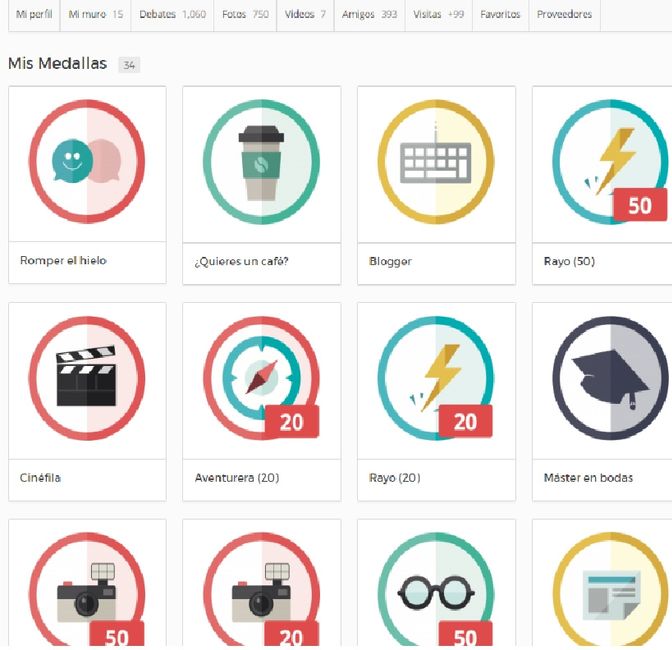
Task: Click the Blogger keyboard medal icon
Action: point(436,162)
